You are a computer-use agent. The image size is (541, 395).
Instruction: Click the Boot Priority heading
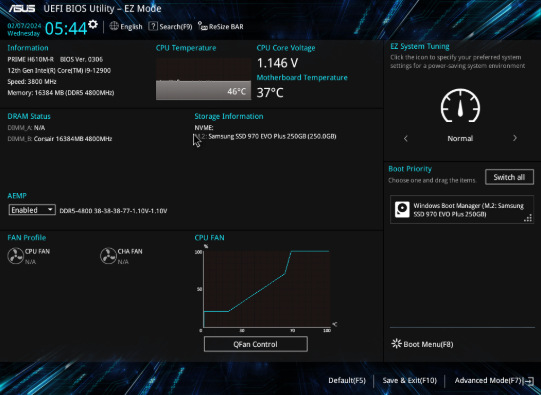(x=410, y=169)
